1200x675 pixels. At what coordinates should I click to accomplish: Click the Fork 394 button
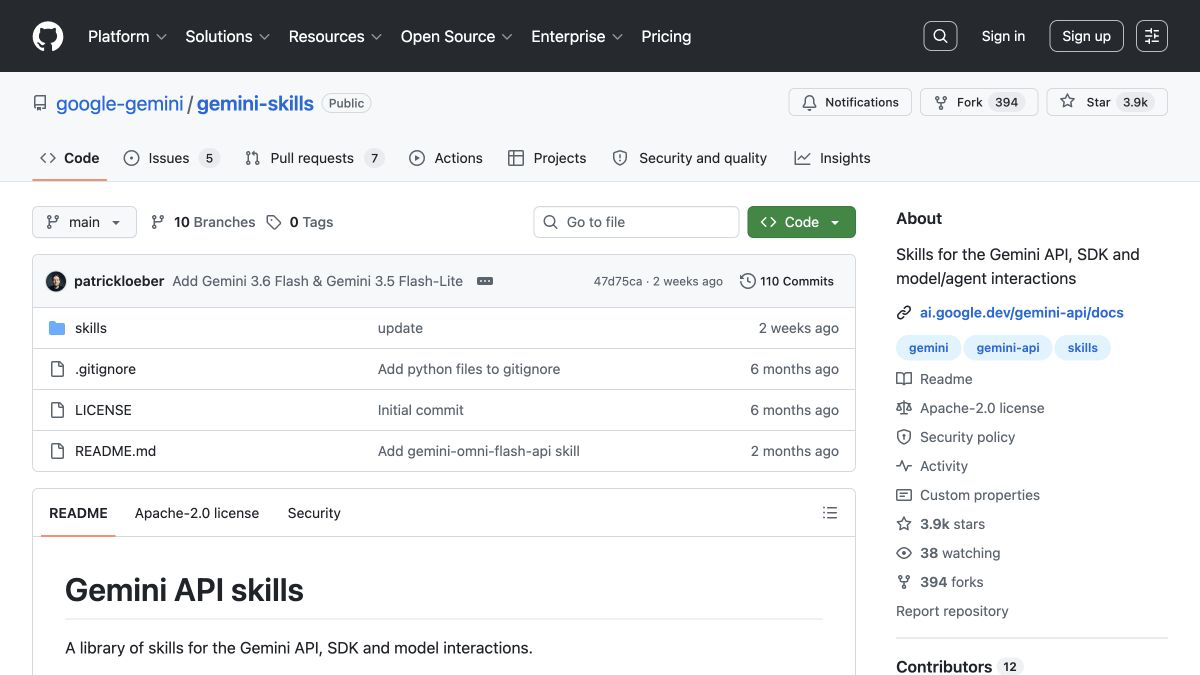click(979, 102)
